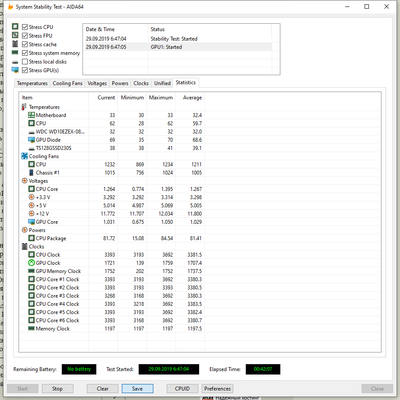Switch to the Temperatures tab

click(32, 83)
